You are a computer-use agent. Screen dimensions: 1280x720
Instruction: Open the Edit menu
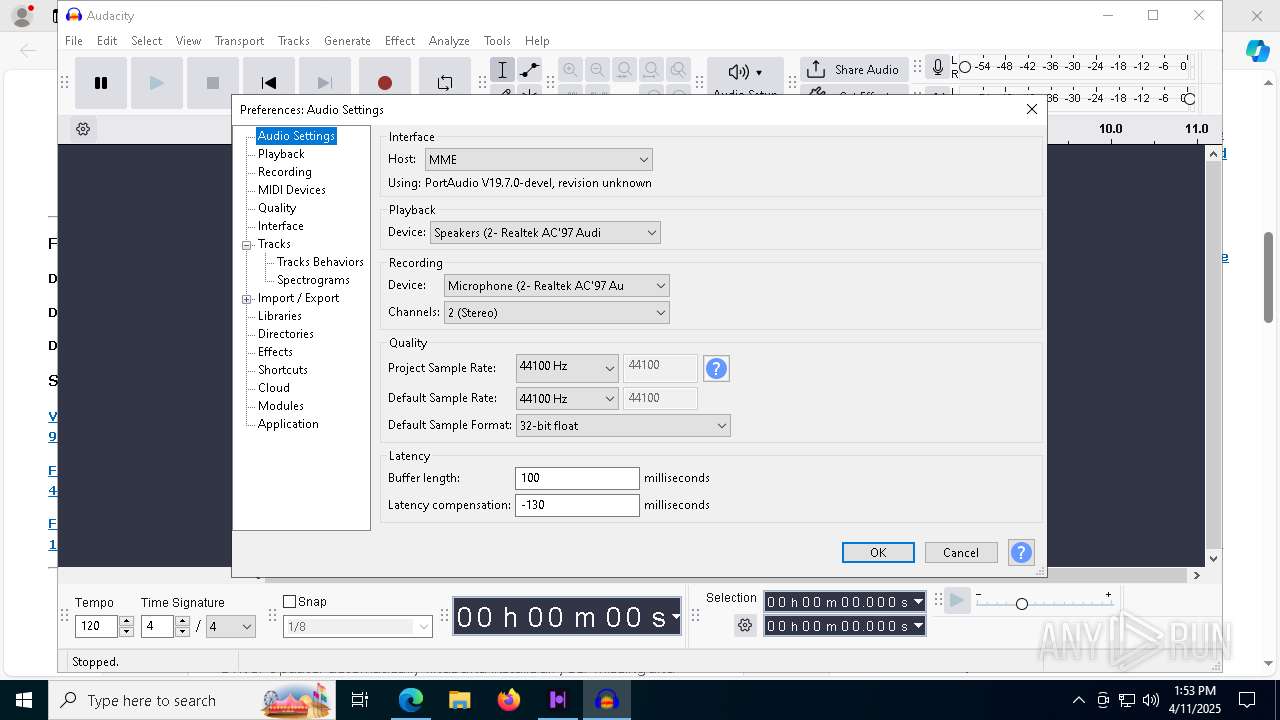coord(107,41)
